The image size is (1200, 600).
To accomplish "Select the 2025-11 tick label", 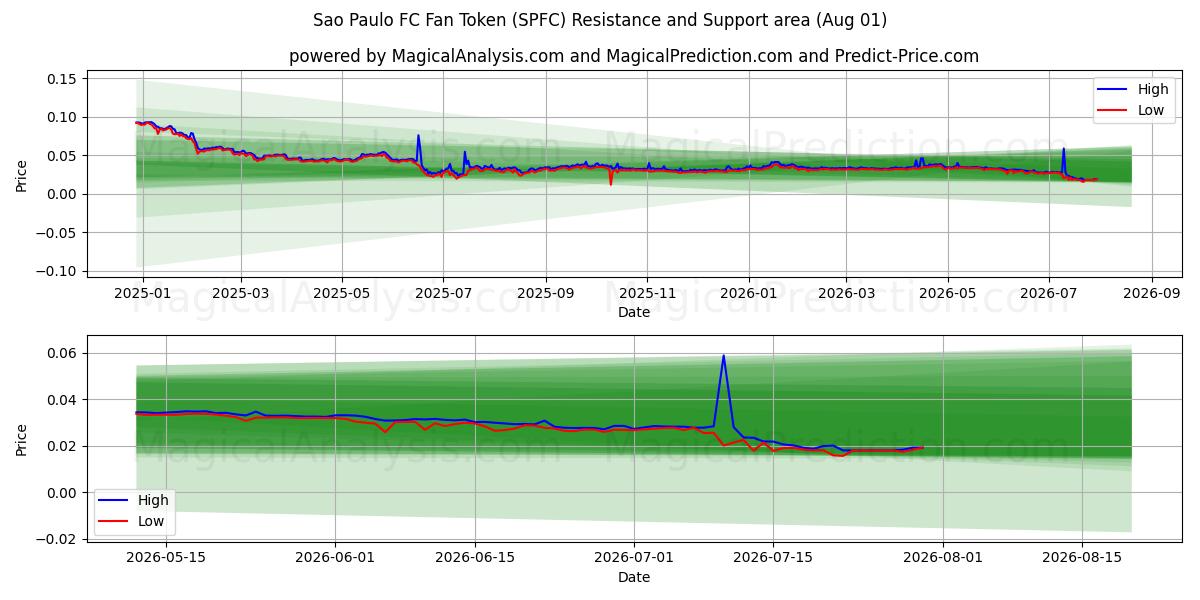I will tap(647, 293).
